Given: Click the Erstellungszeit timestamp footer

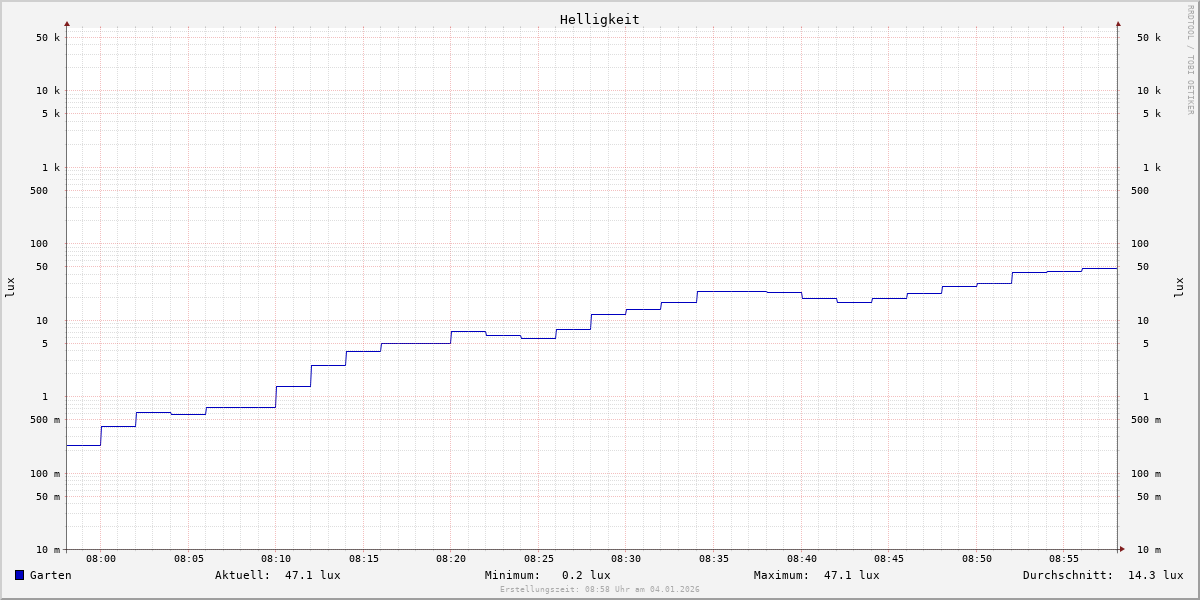Looking at the screenshot, I should [x=599, y=590].
